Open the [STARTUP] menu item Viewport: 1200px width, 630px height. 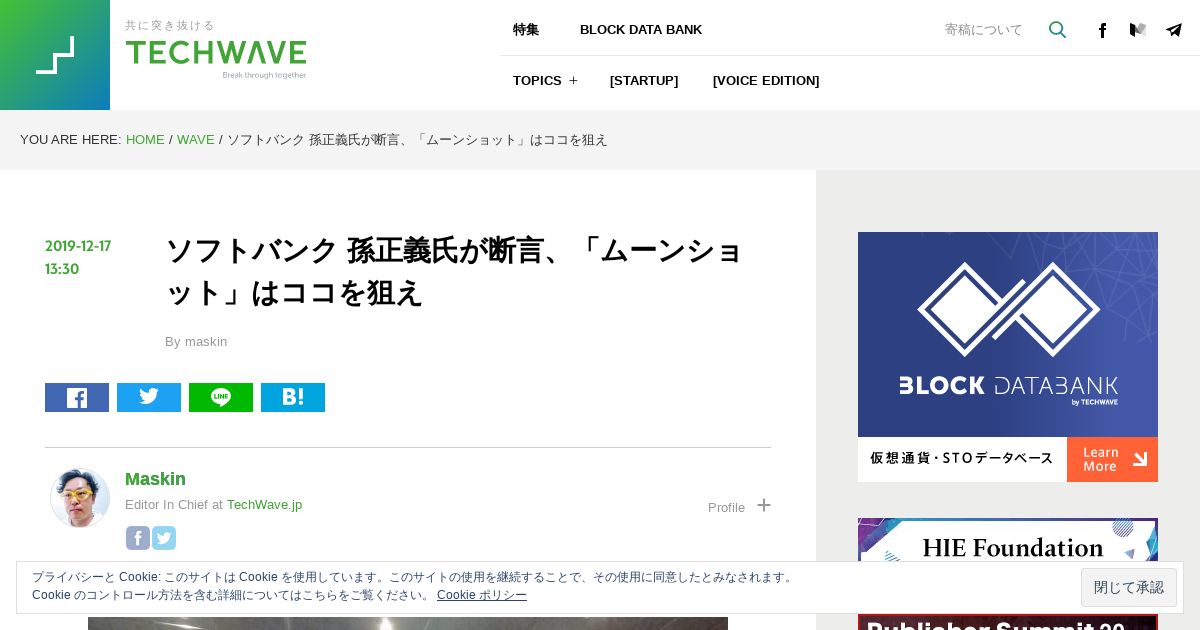644,80
